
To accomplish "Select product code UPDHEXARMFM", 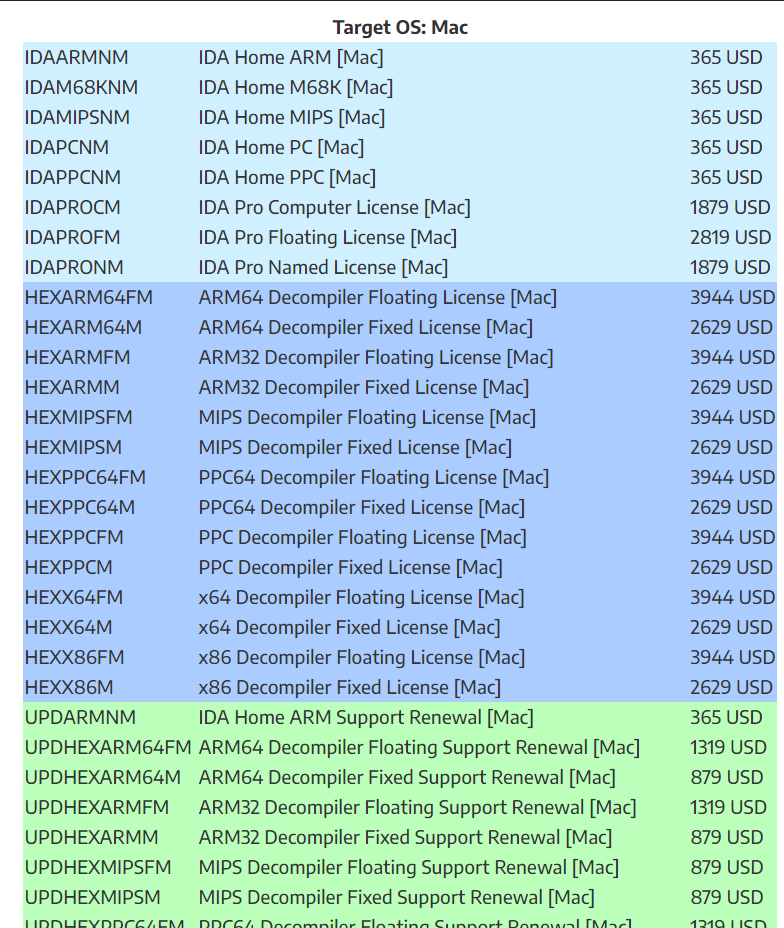I will pos(97,807).
